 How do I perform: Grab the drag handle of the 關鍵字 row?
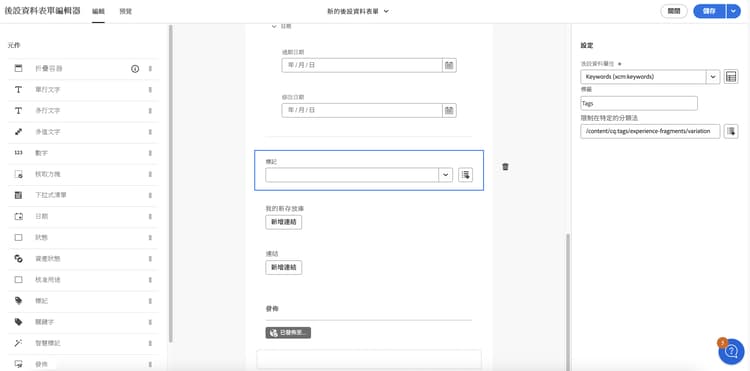pos(150,322)
